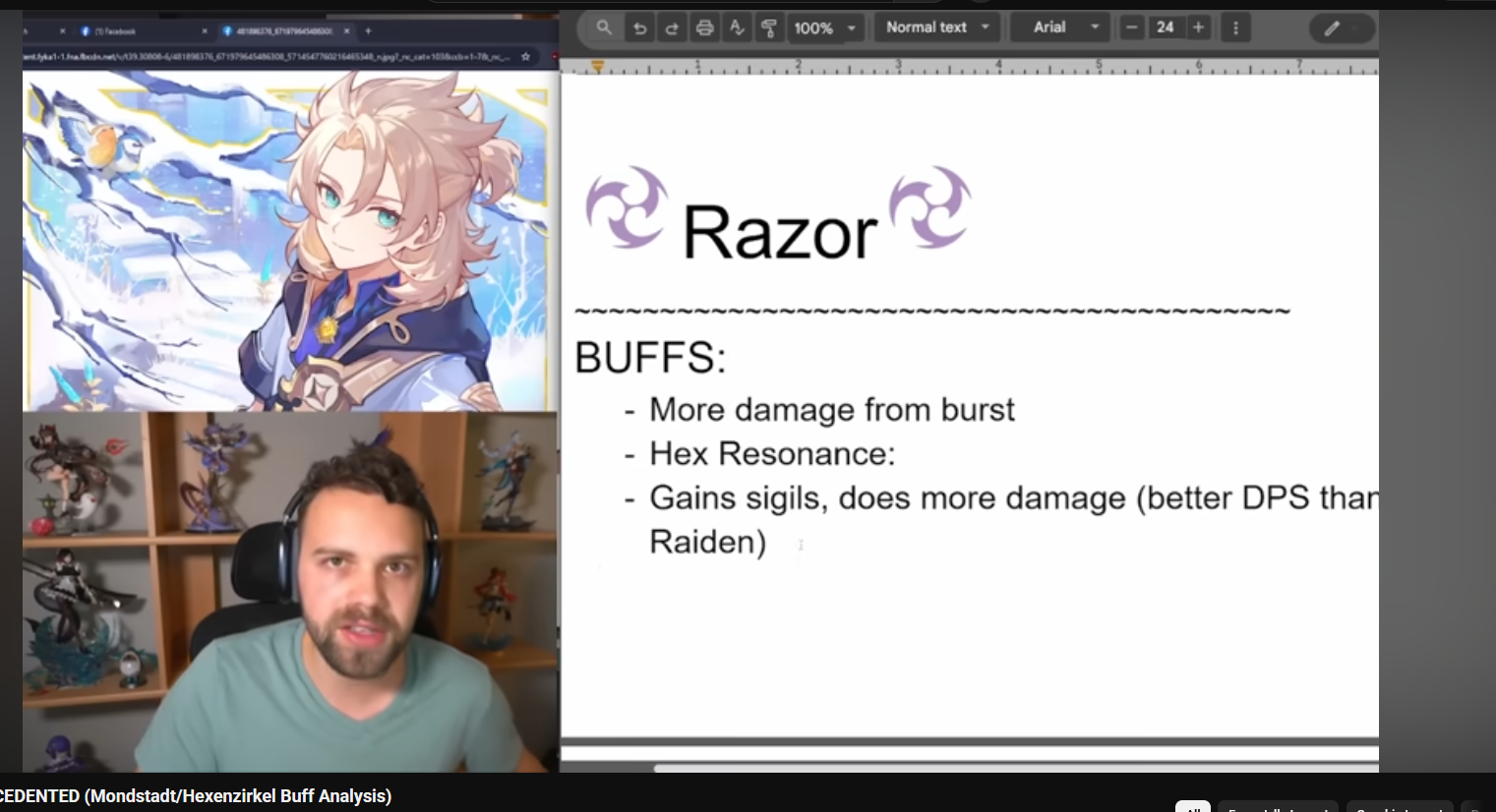
Task: Increase the font size with plus button
Action: tap(1198, 28)
